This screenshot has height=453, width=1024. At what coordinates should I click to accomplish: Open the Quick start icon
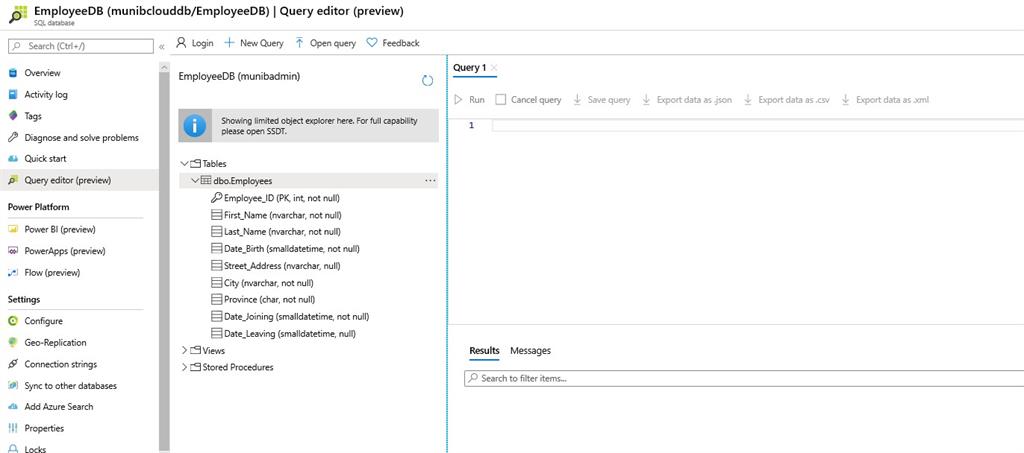tap(12, 159)
